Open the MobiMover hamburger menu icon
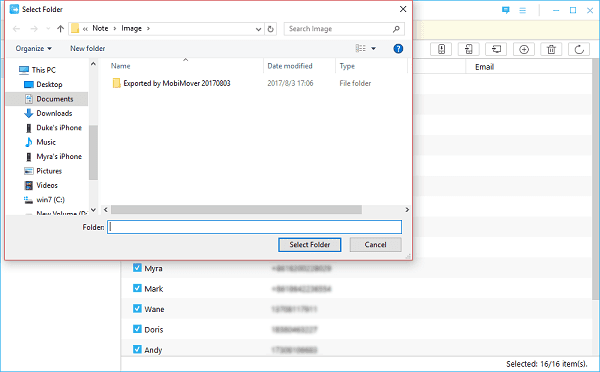Viewport: 600px width, 372px height. pos(522,10)
